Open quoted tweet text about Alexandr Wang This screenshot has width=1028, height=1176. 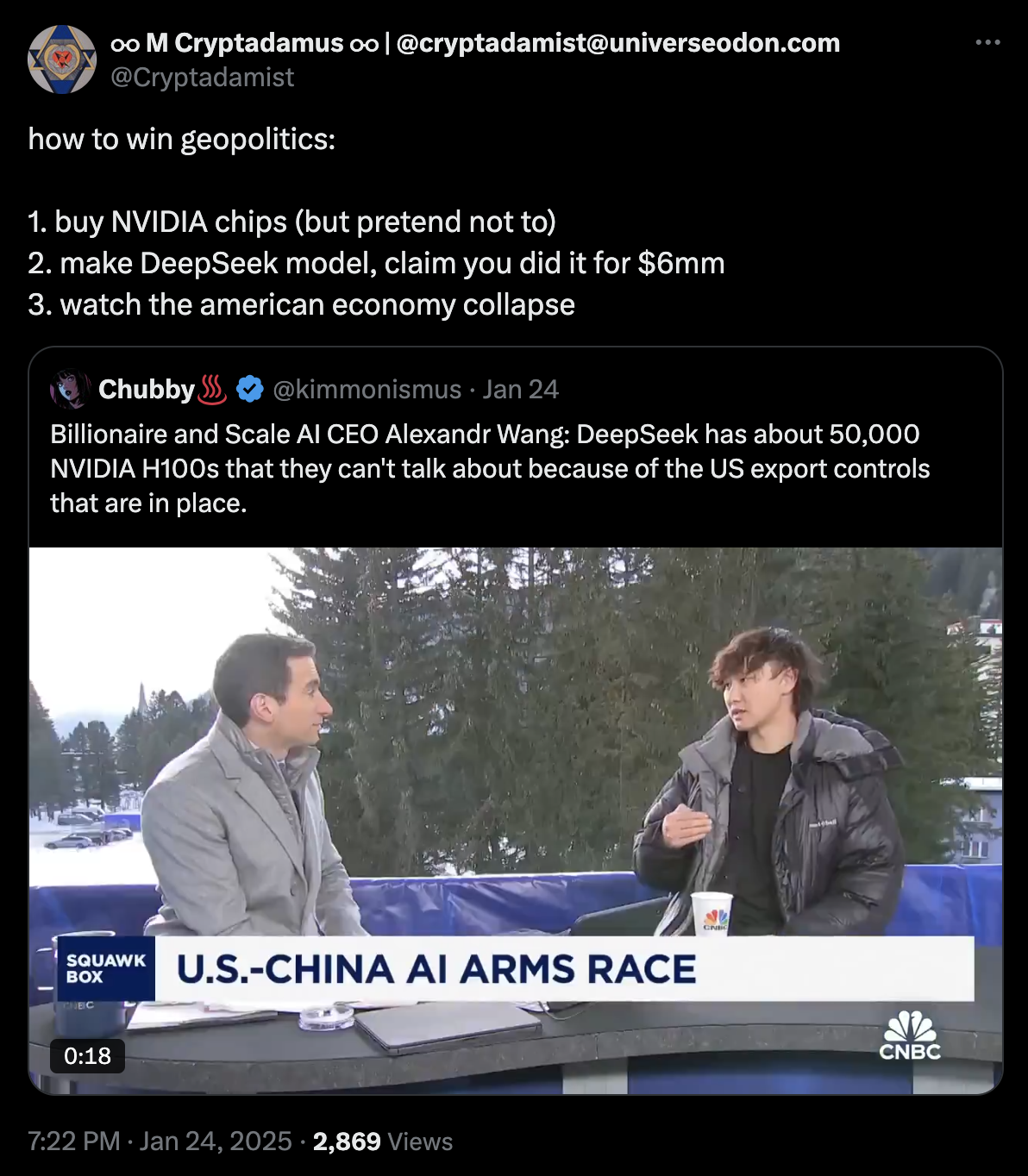pos(490,469)
